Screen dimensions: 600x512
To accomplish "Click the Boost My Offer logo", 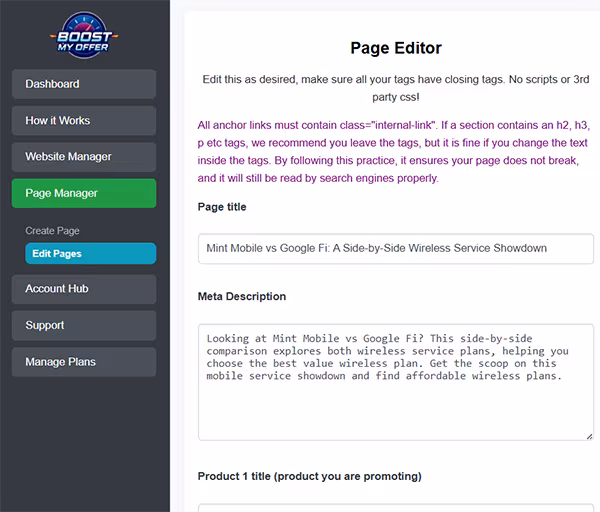I will coord(84,35).
